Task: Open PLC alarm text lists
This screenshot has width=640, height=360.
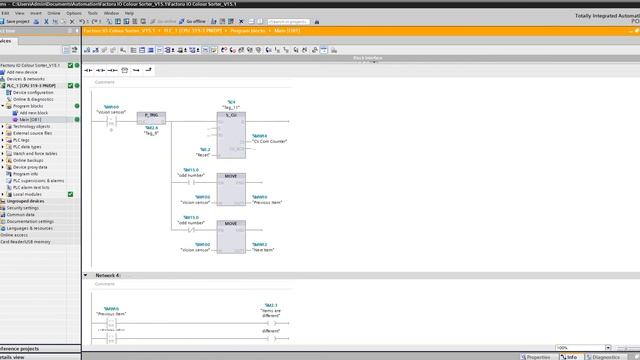Action: point(31,187)
